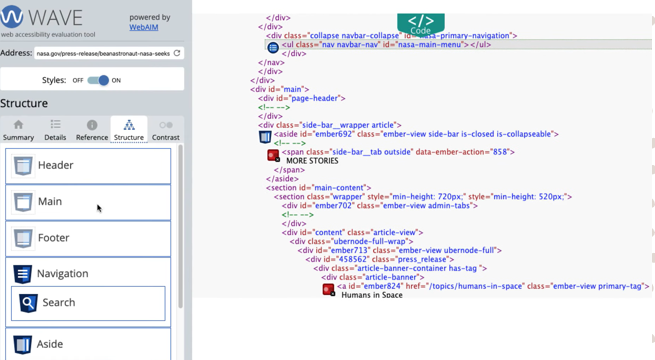This screenshot has width=655, height=360.
Task: Switch to the Details tab
Action: [55, 130]
